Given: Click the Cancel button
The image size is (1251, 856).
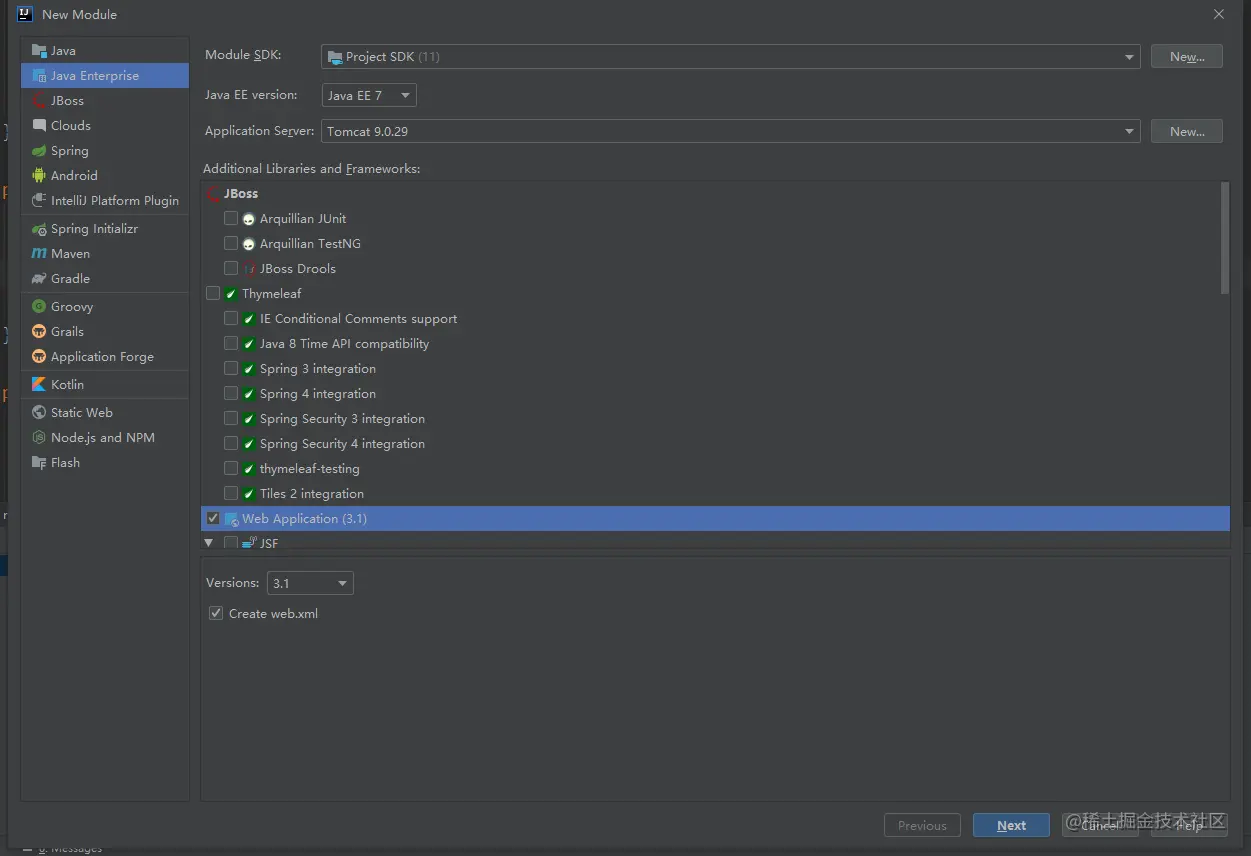Looking at the screenshot, I should (x=1099, y=825).
